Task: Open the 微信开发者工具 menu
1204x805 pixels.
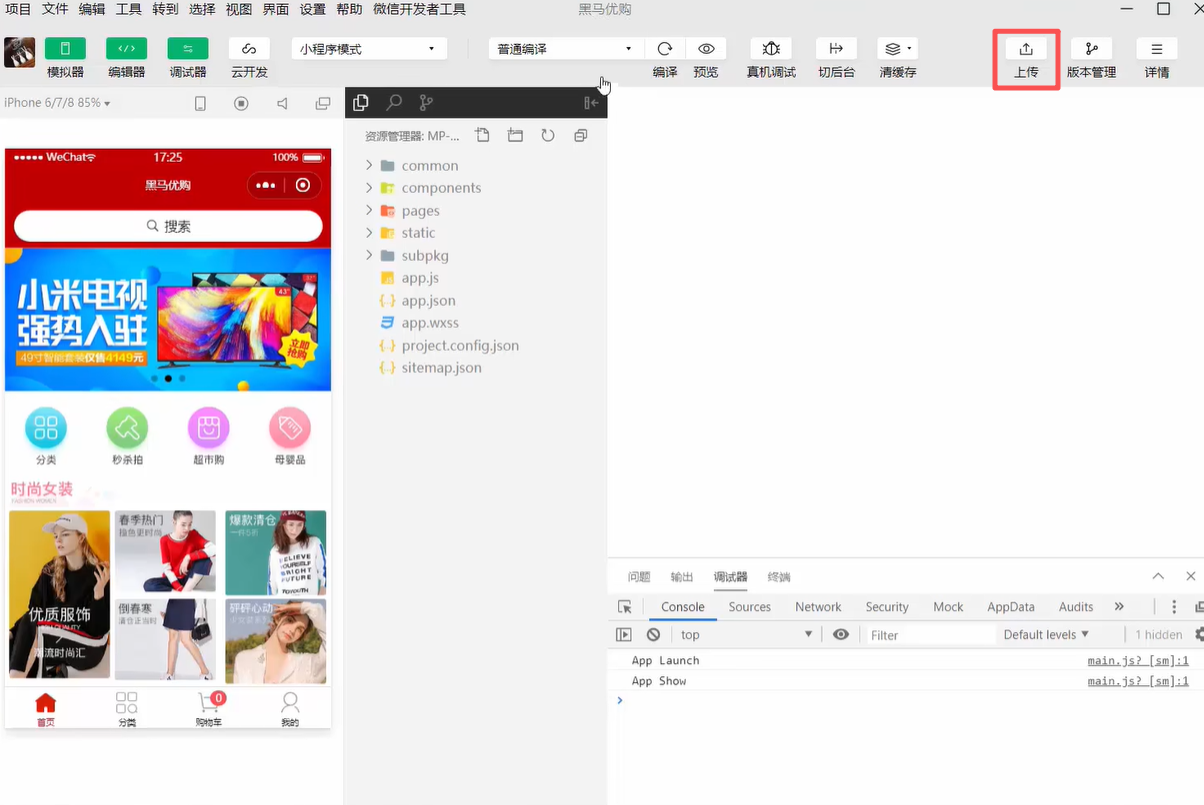Action: (419, 9)
